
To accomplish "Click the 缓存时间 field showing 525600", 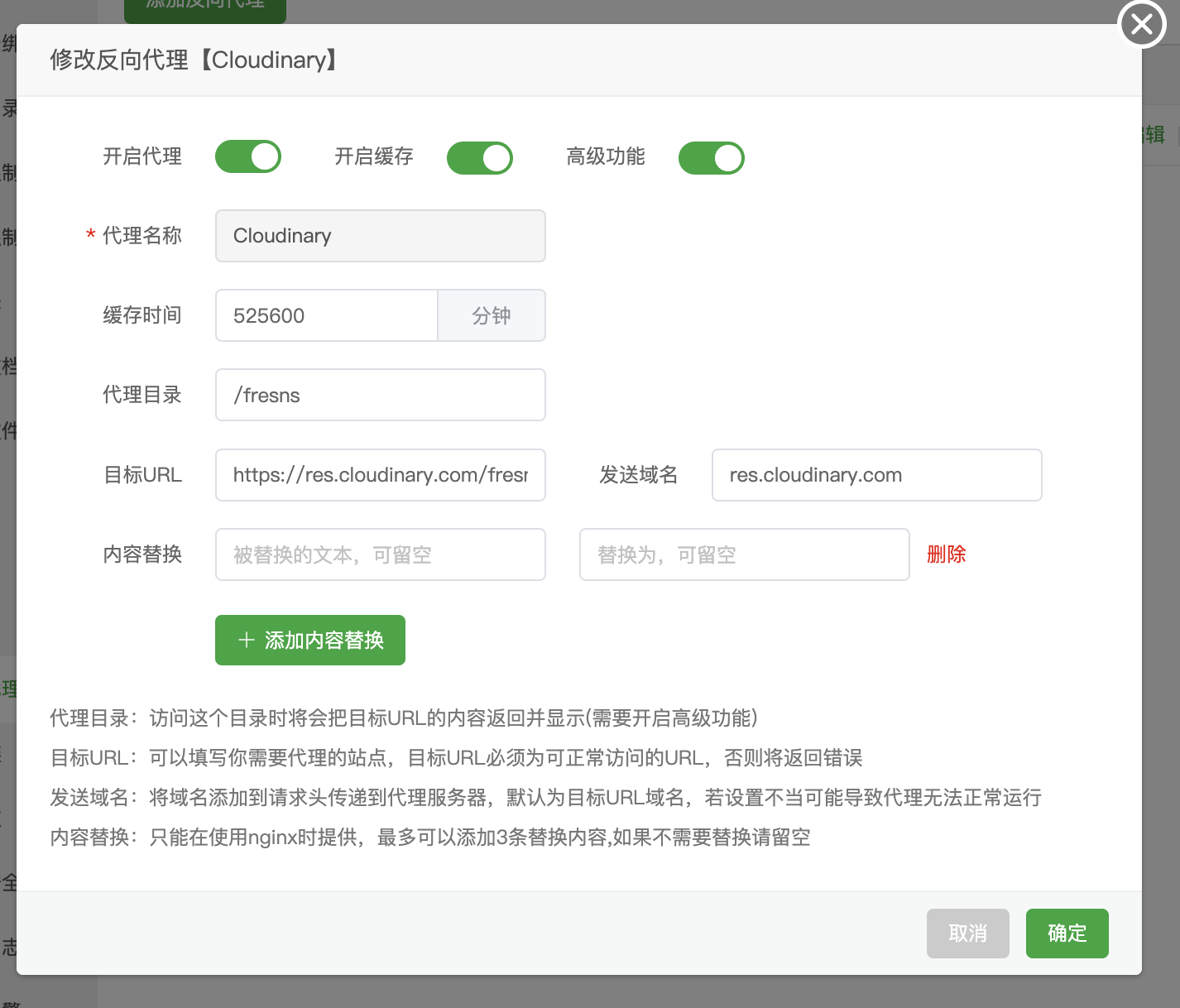I will (x=327, y=315).
